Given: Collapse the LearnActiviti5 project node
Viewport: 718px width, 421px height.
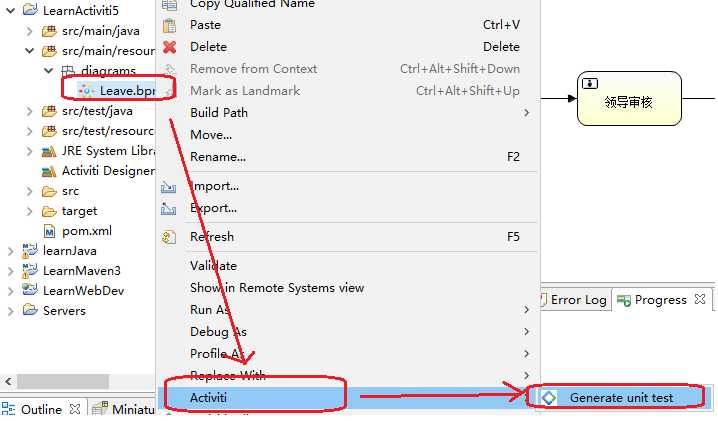Looking at the screenshot, I should pyautogui.click(x=11, y=11).
